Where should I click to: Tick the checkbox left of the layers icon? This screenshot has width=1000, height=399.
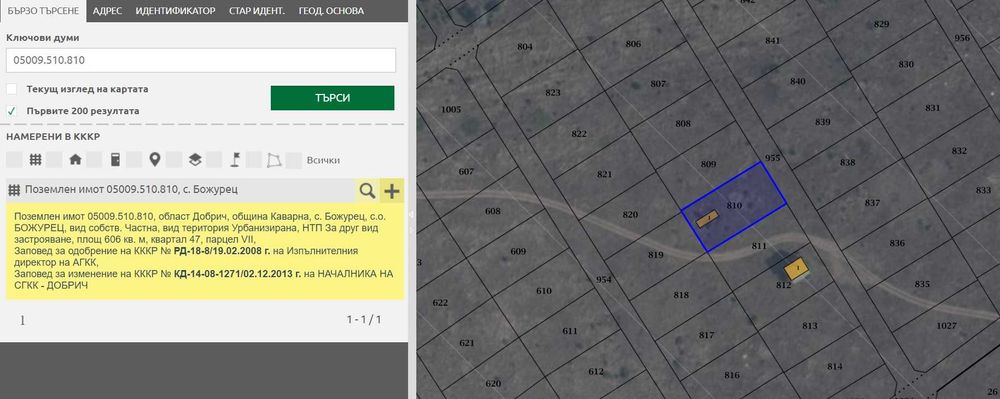174,160
